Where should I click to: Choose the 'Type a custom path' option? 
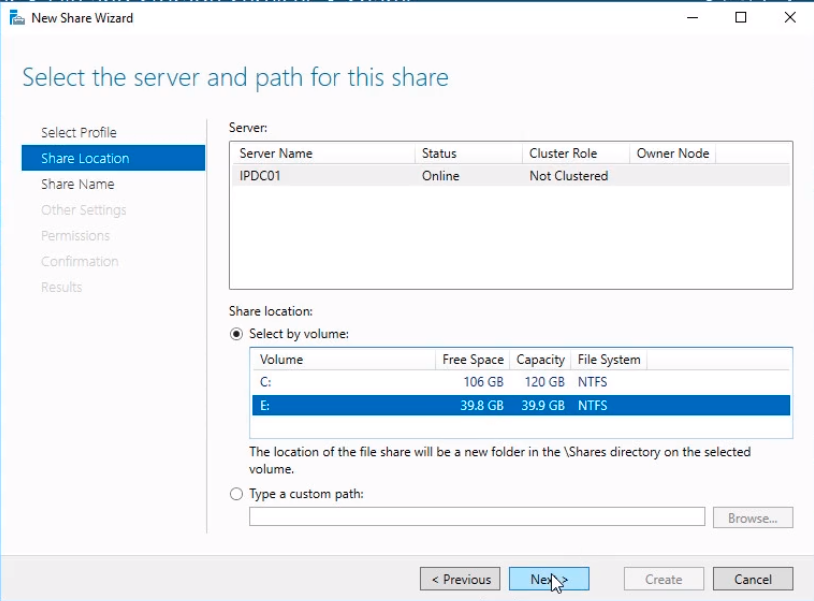point(237,494)
